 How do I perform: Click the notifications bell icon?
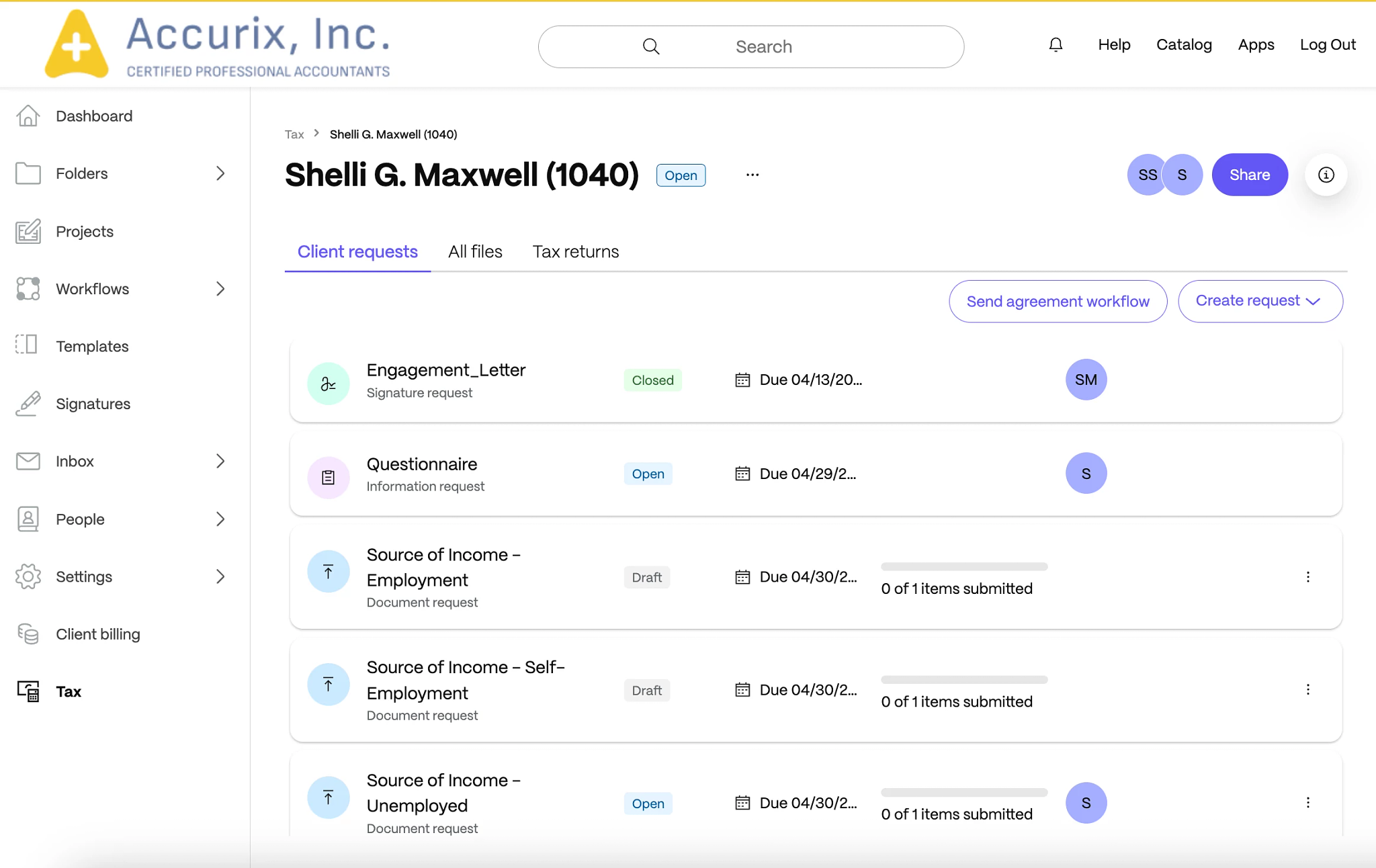click(x=1056, y=45)
